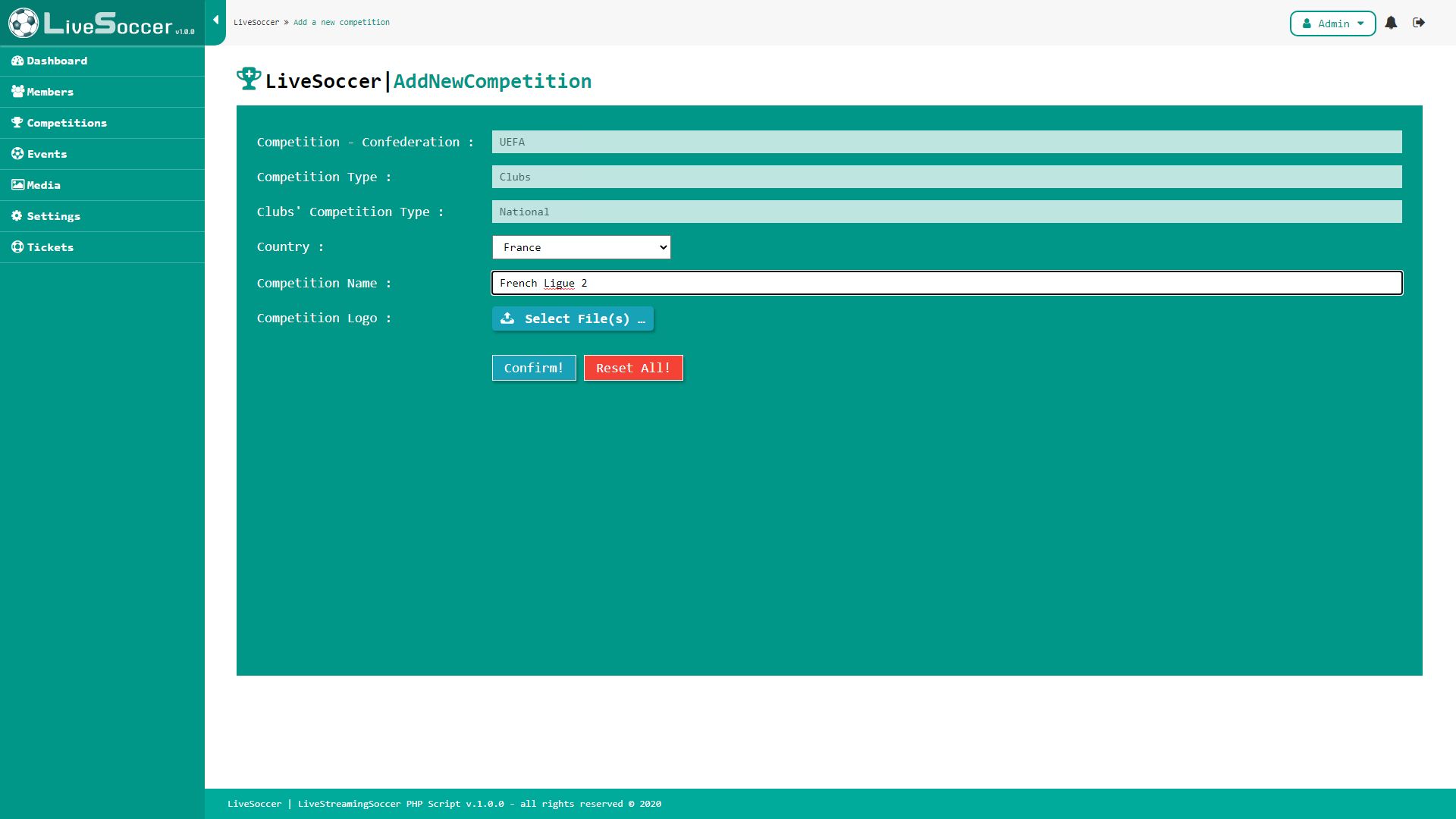Focus the Competition Name text field
Image resolution: width=1456 pixels, height=819 pixels.
[x=946, y=283]
